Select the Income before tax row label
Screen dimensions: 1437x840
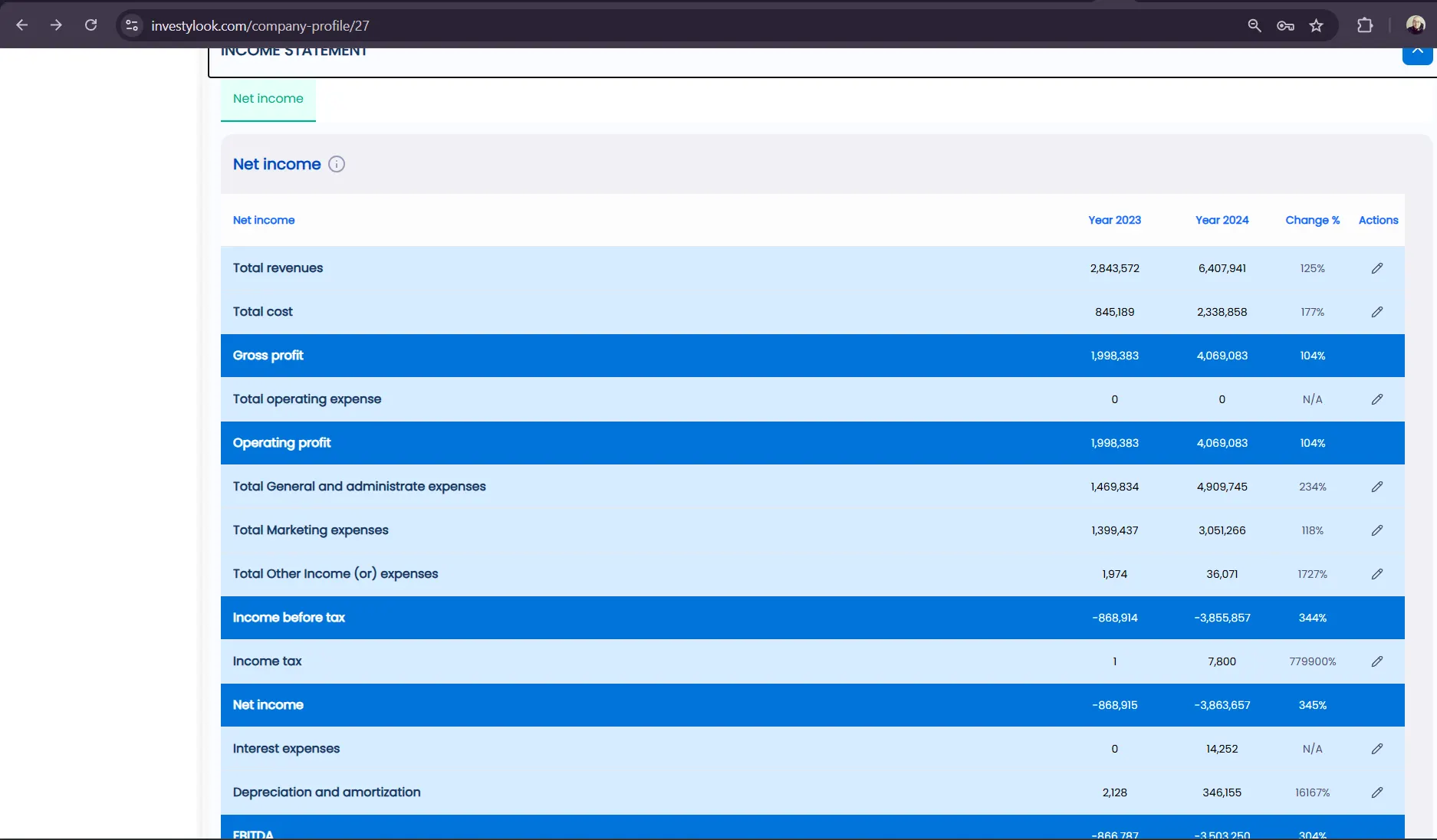[289, 618]
